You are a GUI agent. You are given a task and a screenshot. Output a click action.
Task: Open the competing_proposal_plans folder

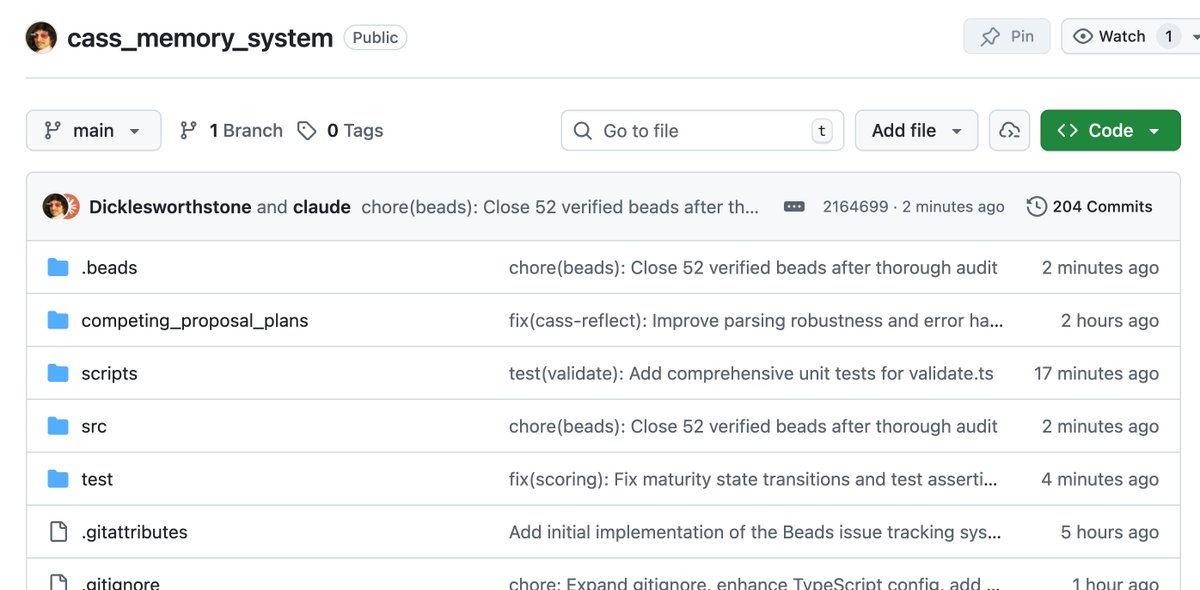click(194, 321)
